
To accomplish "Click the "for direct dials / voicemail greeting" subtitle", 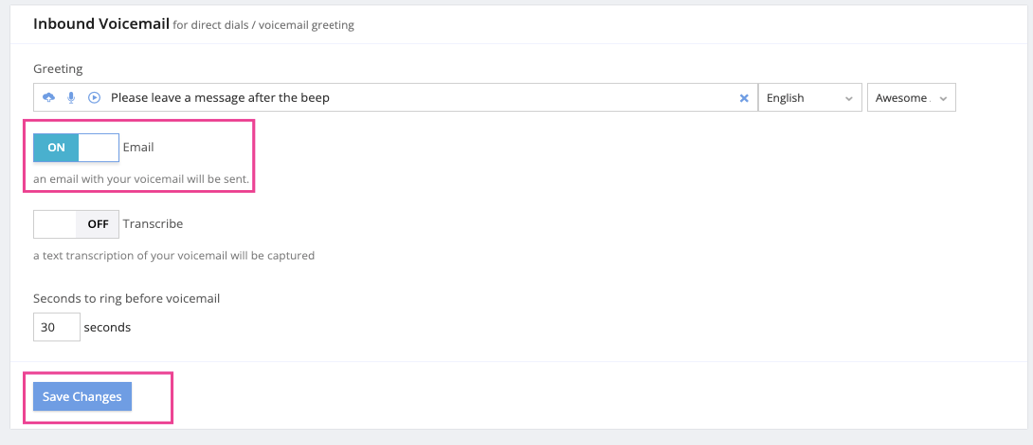I will click(264, 26).
